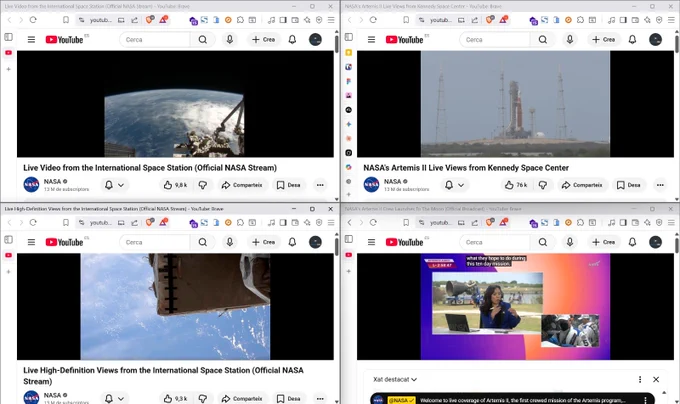Reload page in Artemis II Live Views window
The image size is (680, 404).
pos(373,20)
